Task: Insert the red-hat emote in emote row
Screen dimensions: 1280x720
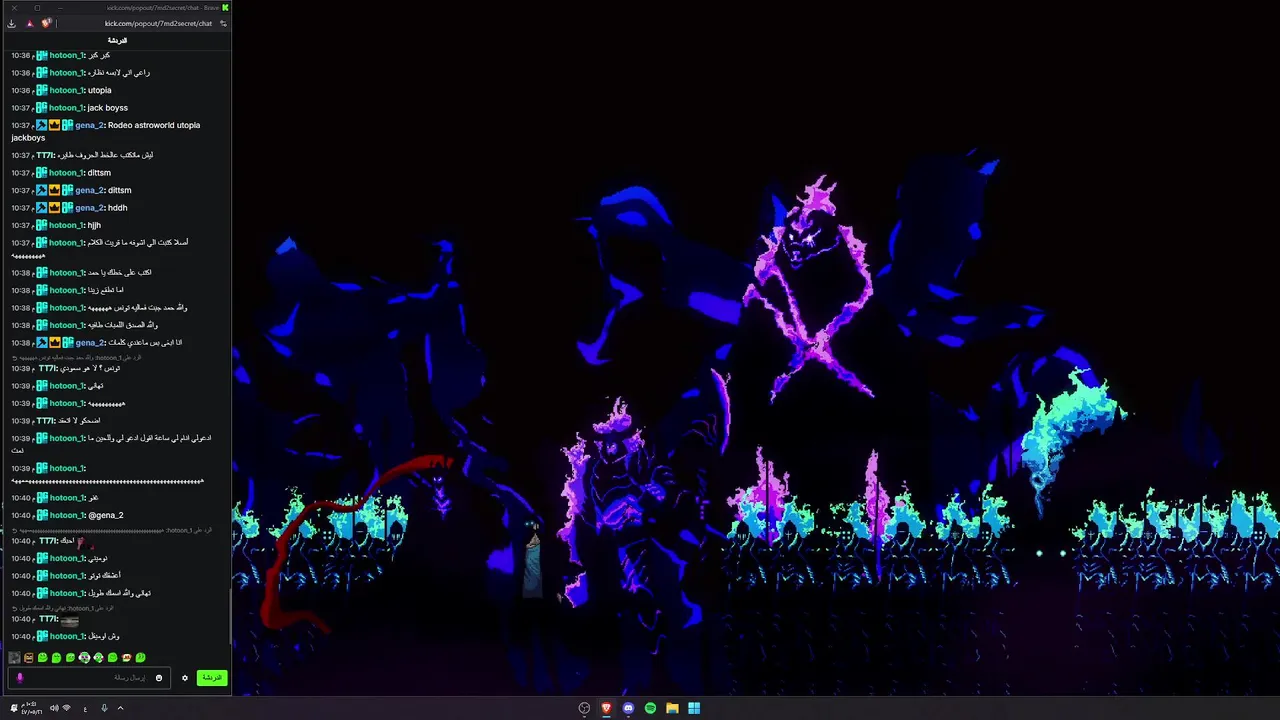Action: (126, 658)
